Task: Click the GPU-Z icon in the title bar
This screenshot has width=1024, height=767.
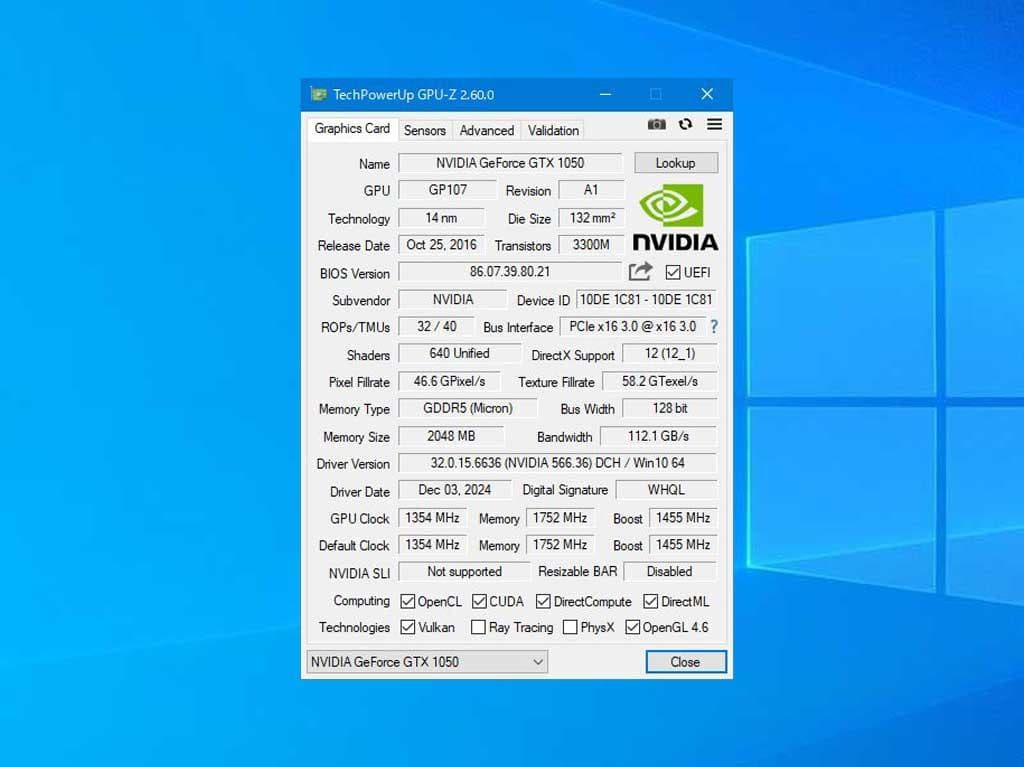Action: point(321,93)
